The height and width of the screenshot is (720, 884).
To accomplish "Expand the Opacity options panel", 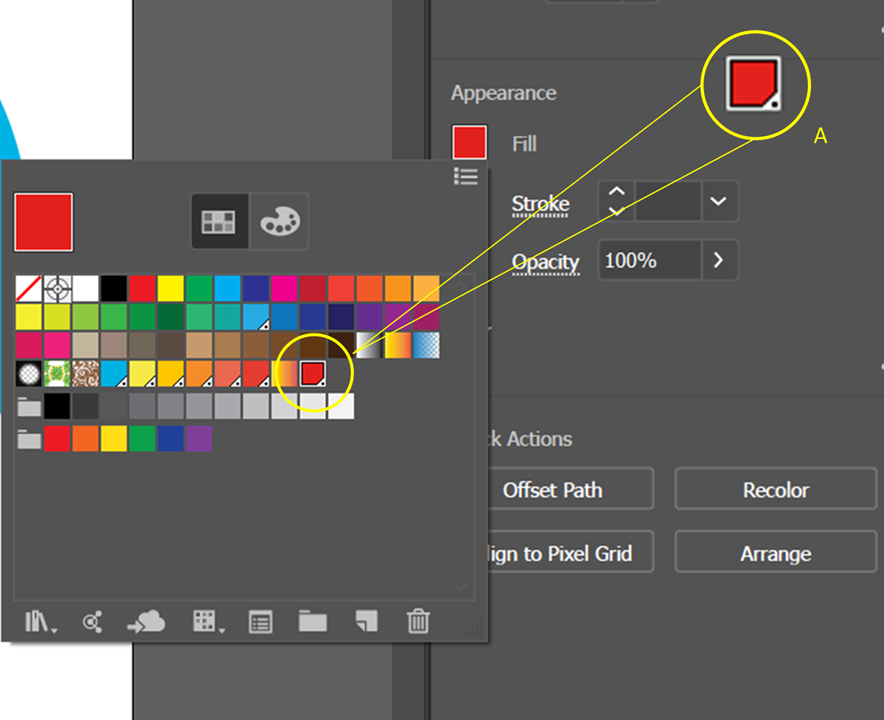I will (x=718, y=260).
